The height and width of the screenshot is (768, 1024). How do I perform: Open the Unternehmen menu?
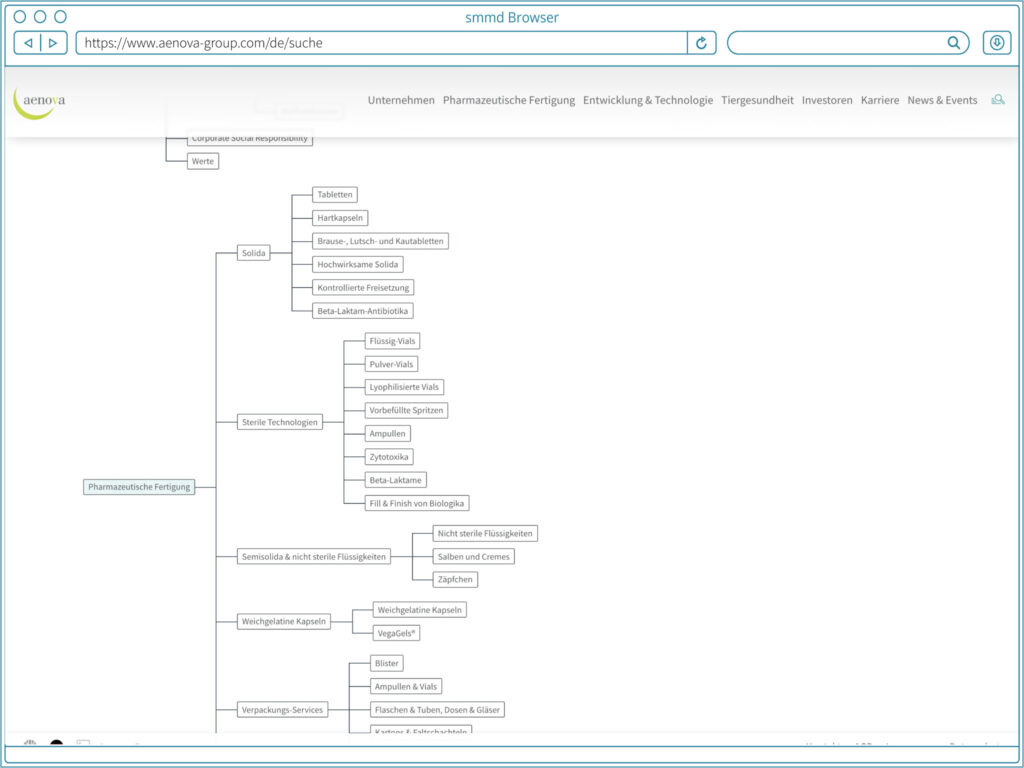(401, 100)
